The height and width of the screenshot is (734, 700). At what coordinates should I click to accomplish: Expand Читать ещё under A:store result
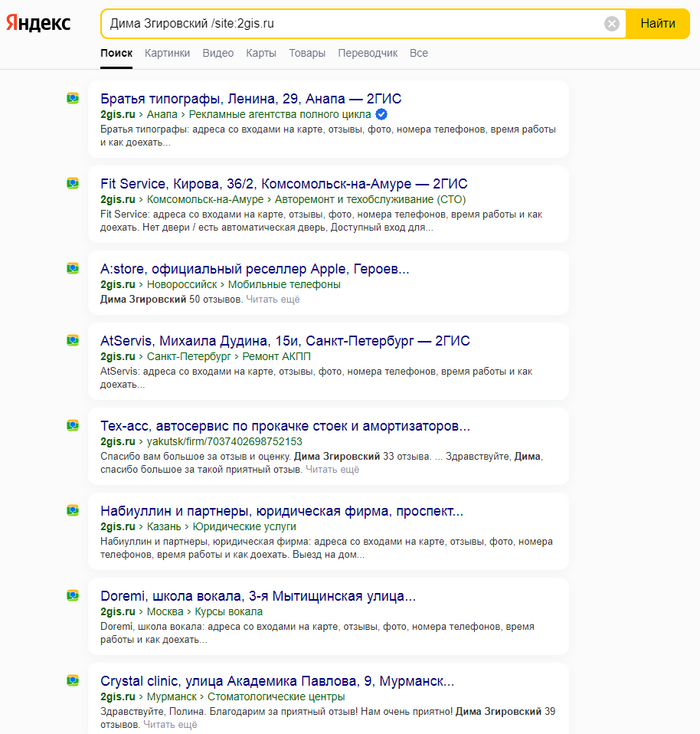(x=273, y=300)
